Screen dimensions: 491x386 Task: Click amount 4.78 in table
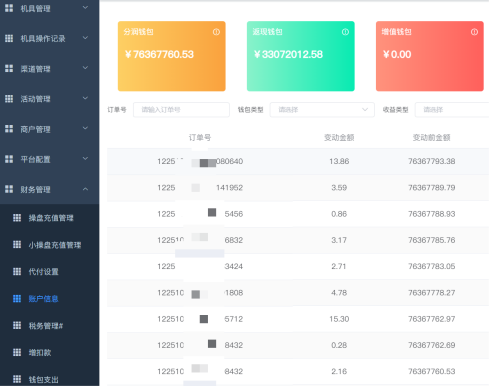[x=339, y=293]
